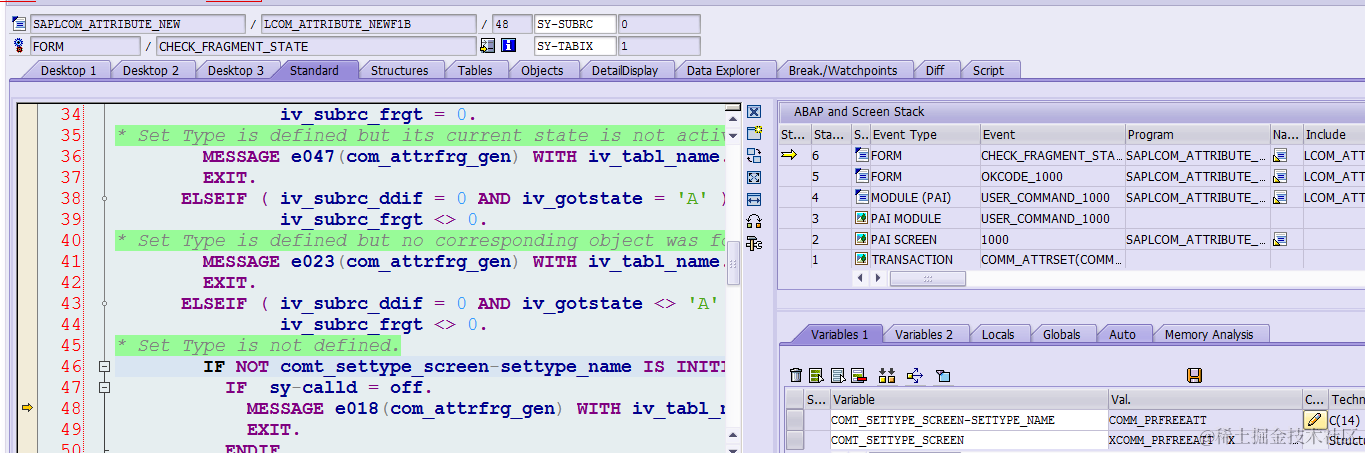The width and height of the screenshot is (1365, 453).
Task: Maximize the tool with full-screen icon
Action: pos(754,177)
